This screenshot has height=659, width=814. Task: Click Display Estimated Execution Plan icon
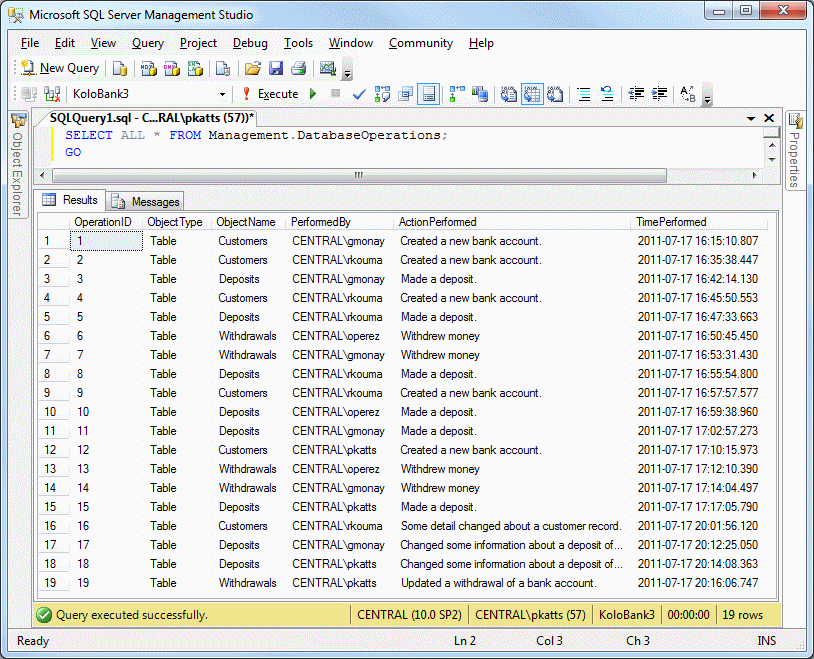point(383,94)
